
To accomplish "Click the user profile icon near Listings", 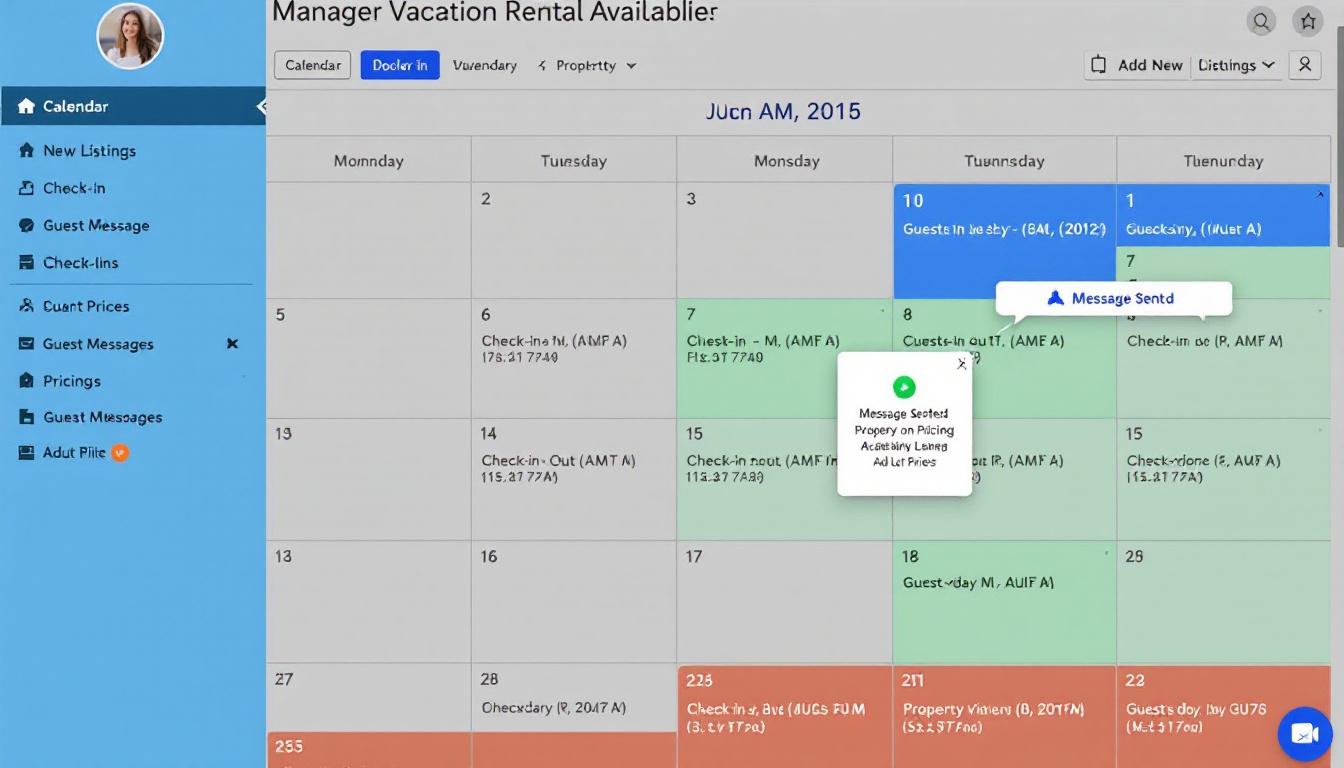I will click(x=1305, y=65).
